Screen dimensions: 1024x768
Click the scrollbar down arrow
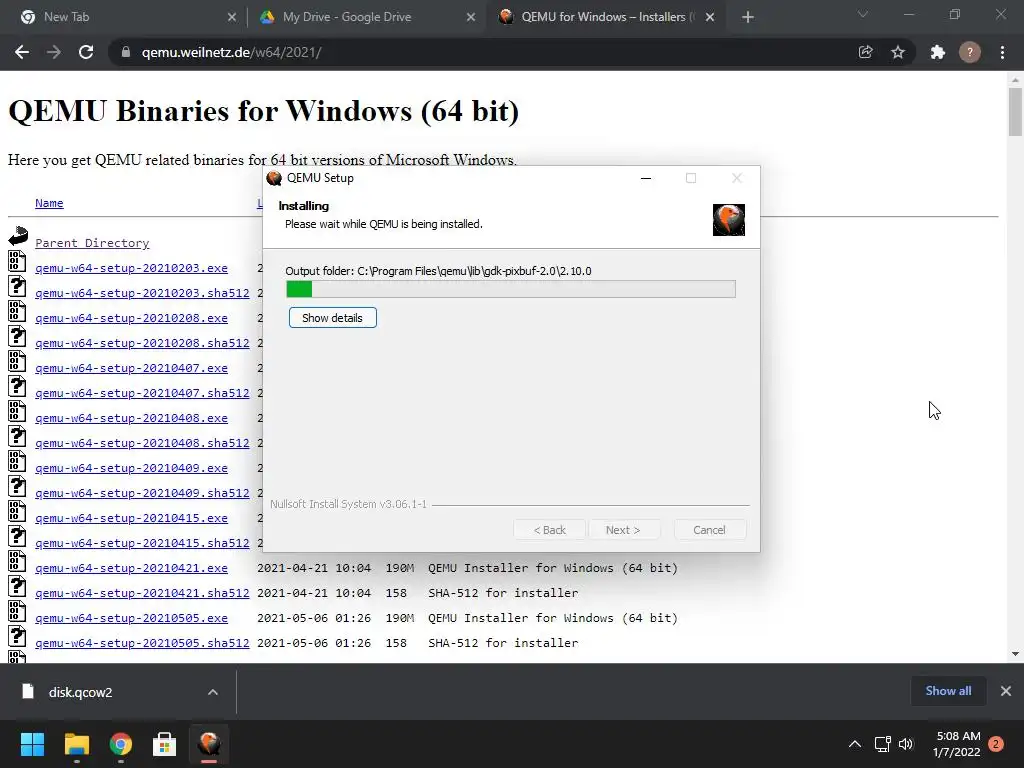[1015, 654]
